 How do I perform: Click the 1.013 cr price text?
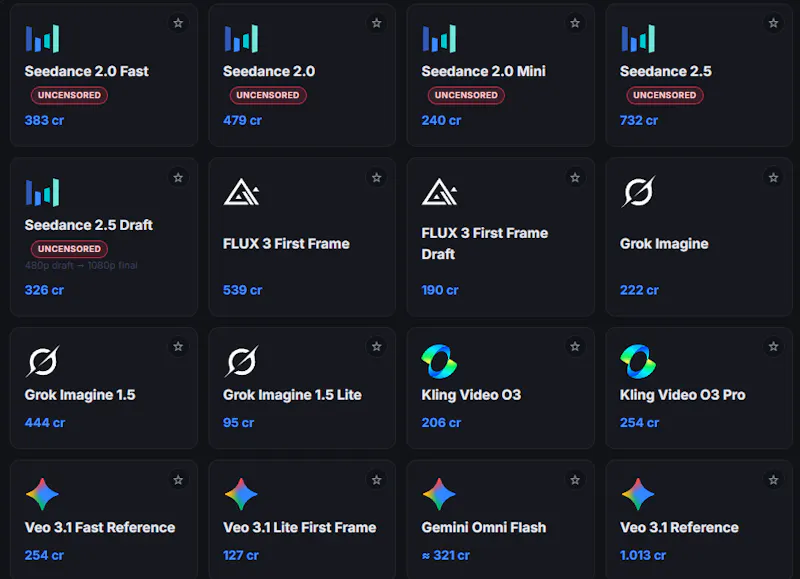[x=643, y=556]
